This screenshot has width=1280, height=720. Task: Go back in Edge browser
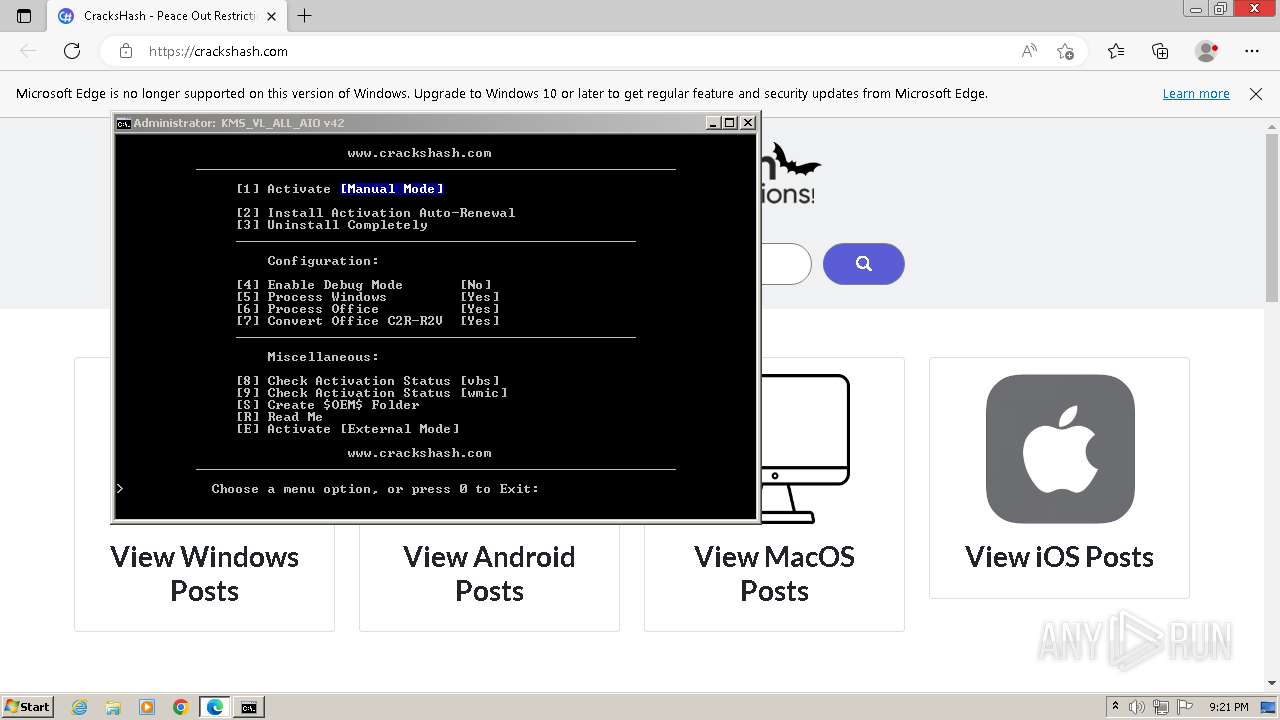[x=28, y=51]
